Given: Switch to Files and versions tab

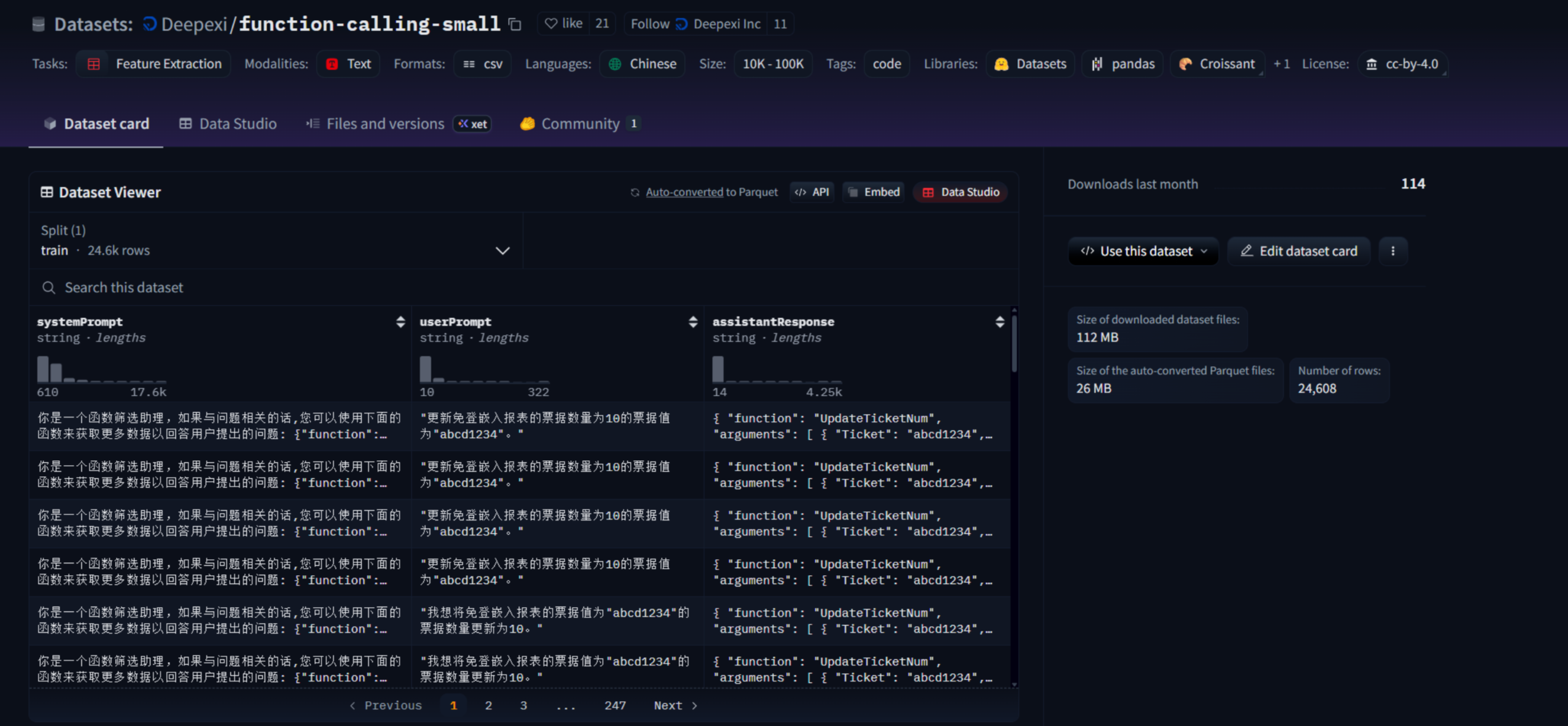Looking at the screenshot, I should click(384, 124).
